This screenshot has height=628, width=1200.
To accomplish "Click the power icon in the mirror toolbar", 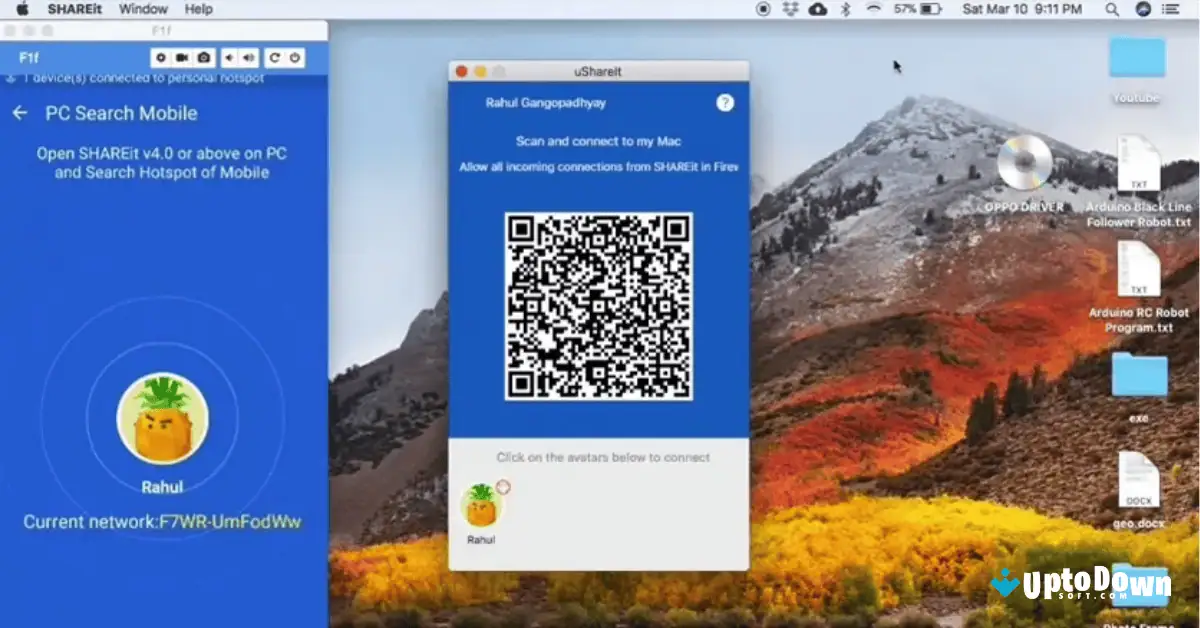I will click(x=295, y=57).
